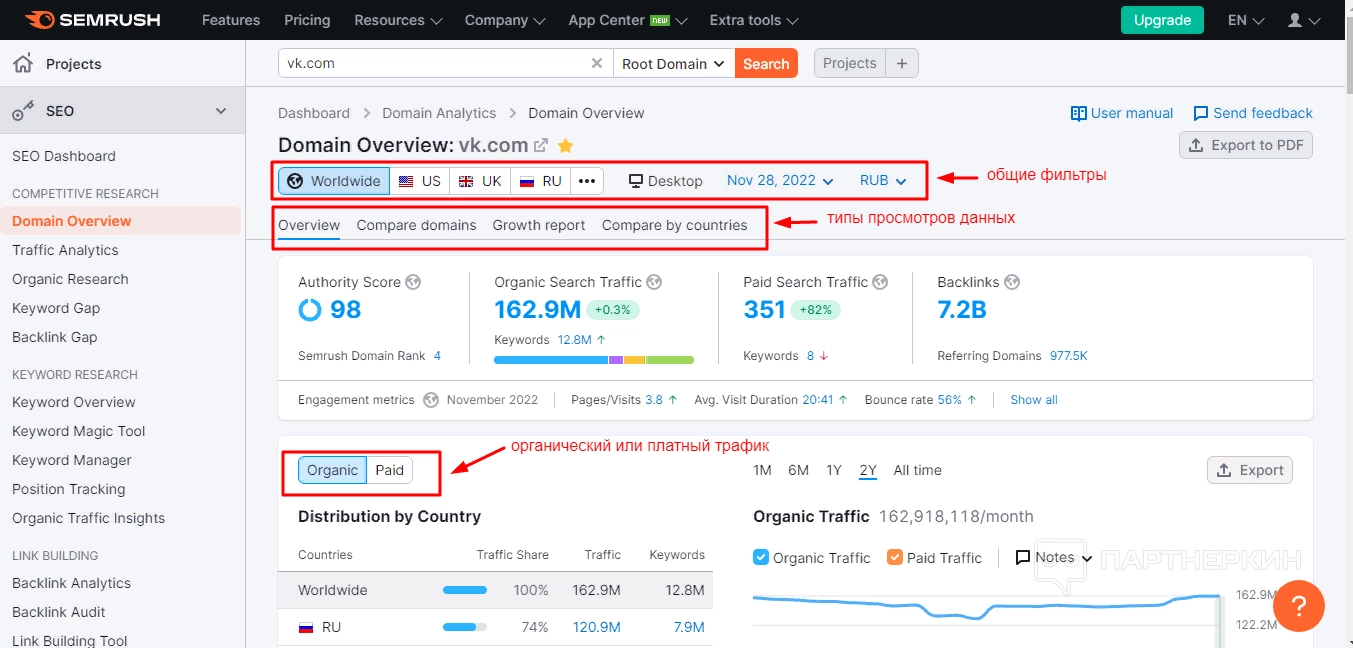Open the user account profile icon
The height and width of the screenshot is (648, 1353).
[1295, 20]
